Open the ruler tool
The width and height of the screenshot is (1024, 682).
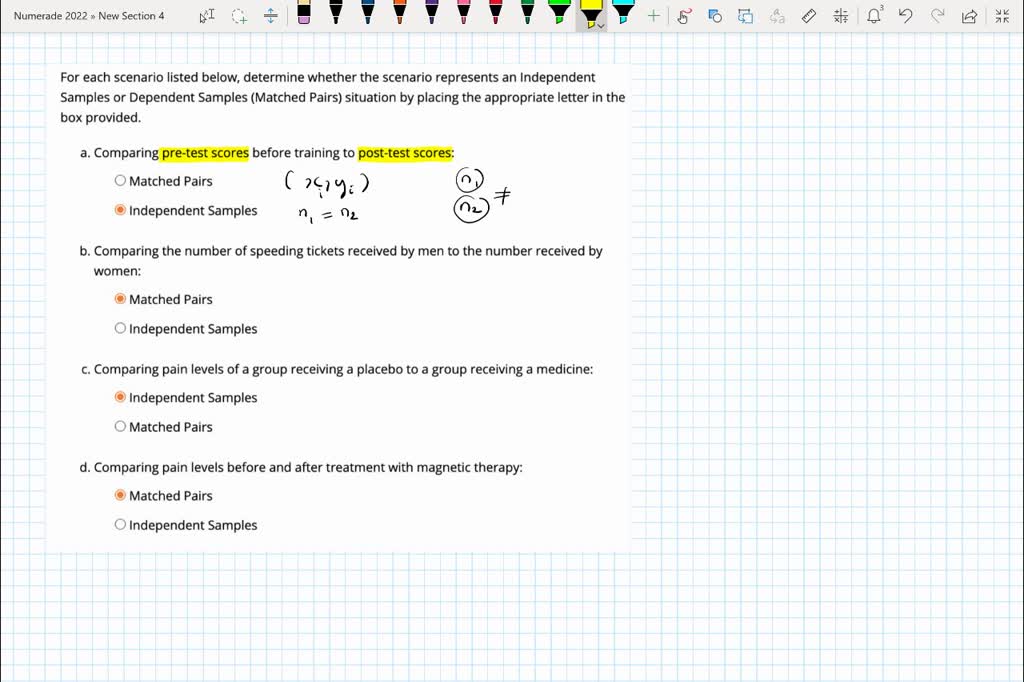[809, 16]
